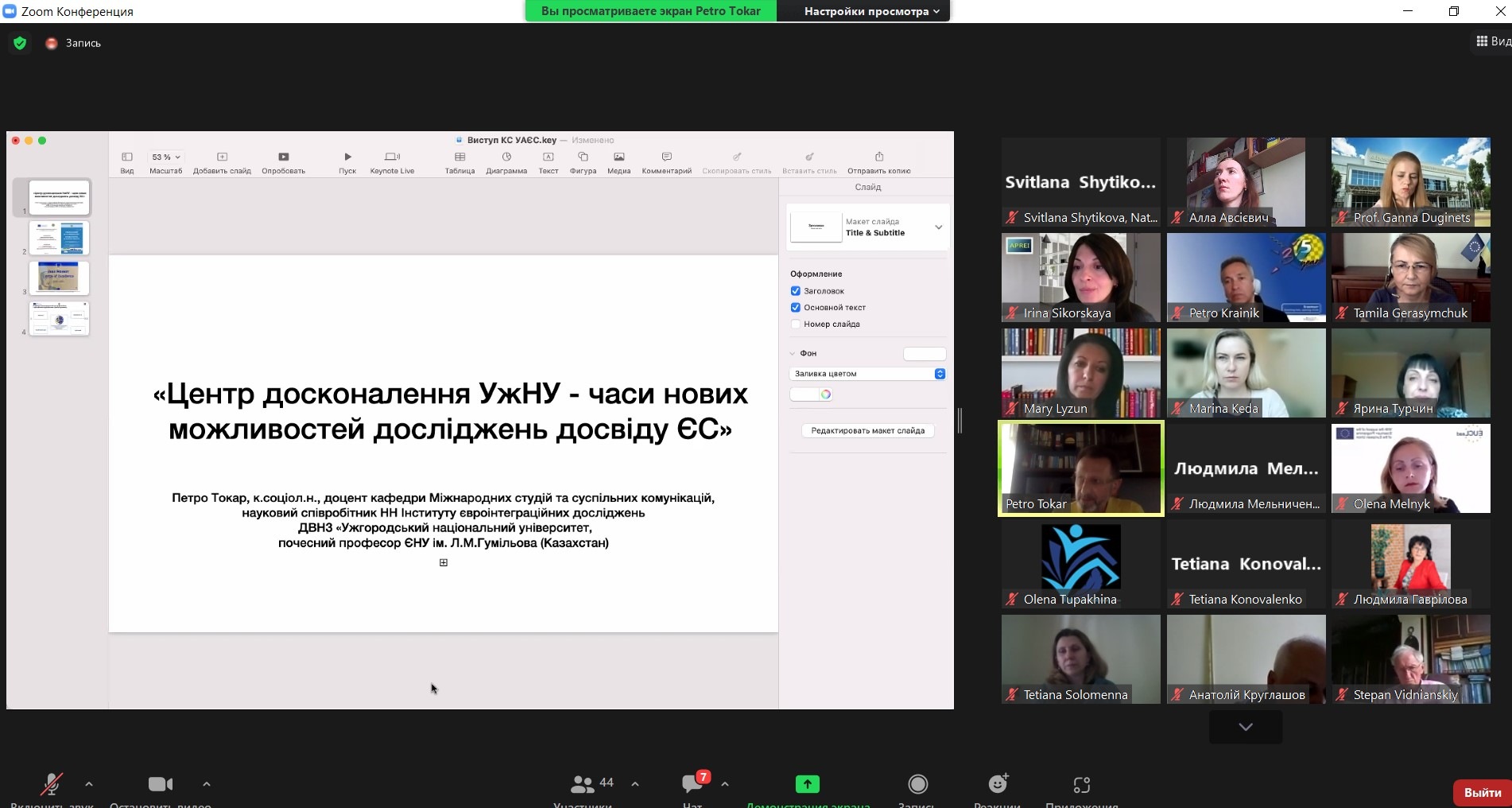Screen dimensions: 1512x808
Task: Toggle the Основной текст checkbox
Action: pyautogui.click(x=795, y=308)
